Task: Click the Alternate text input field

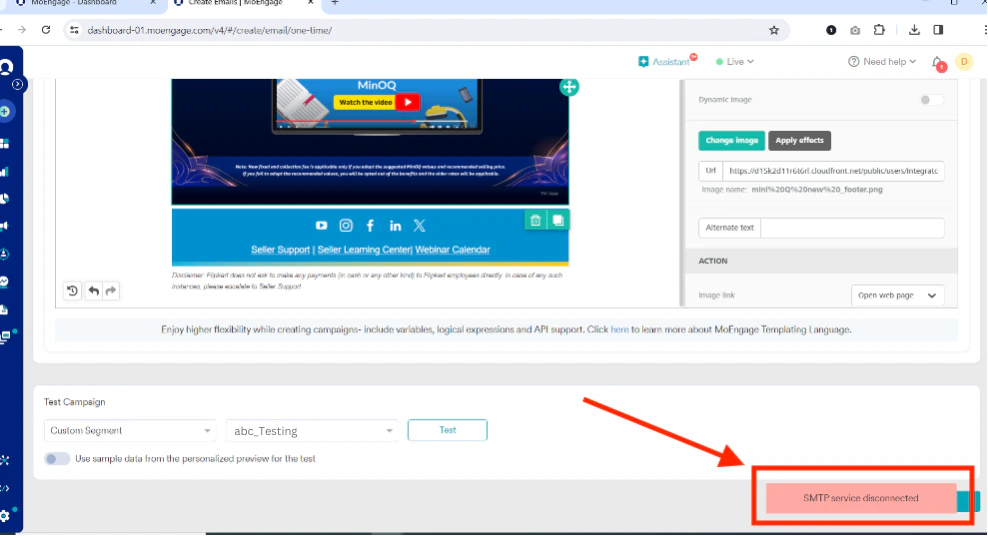Action: pyautogui.click(x=852, y=228)
